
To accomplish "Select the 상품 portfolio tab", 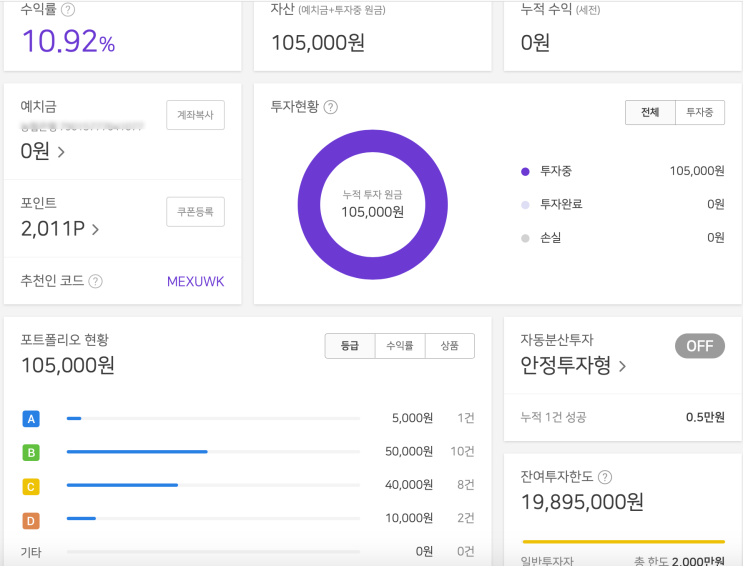I will click(x=450, y=346).
